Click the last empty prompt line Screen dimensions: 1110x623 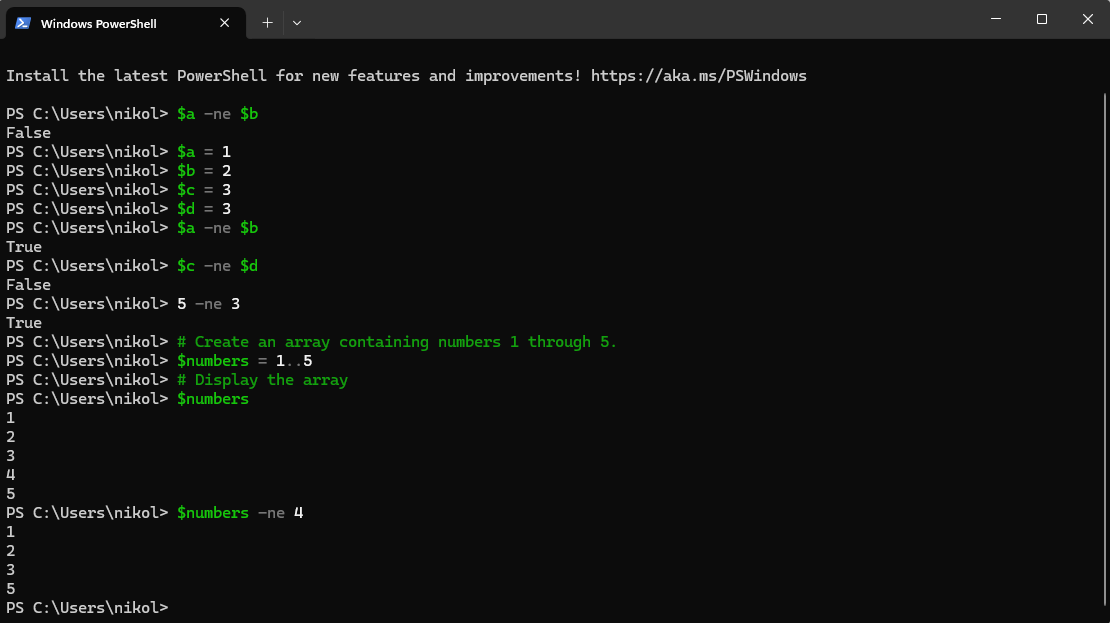tap(87, 607)
